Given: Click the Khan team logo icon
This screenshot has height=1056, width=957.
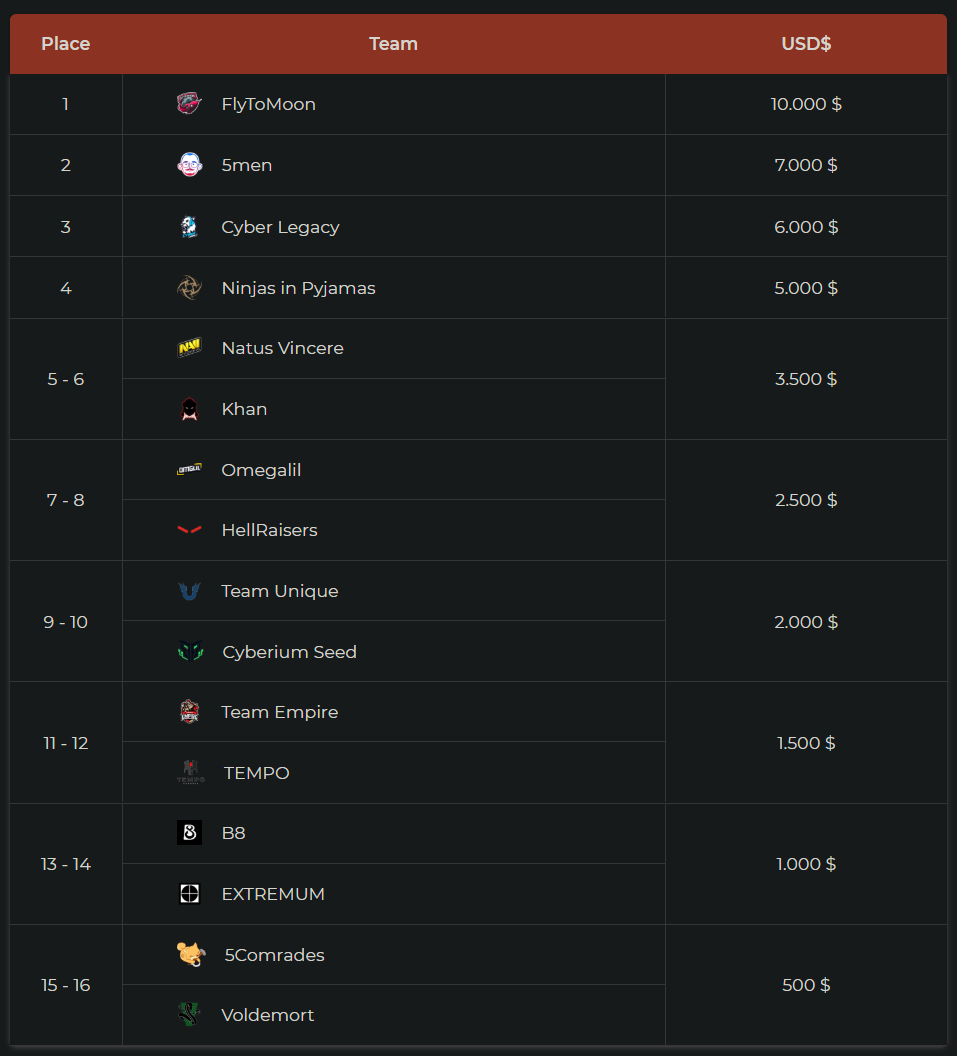Looking at the screenshot, I should point(189,409).
